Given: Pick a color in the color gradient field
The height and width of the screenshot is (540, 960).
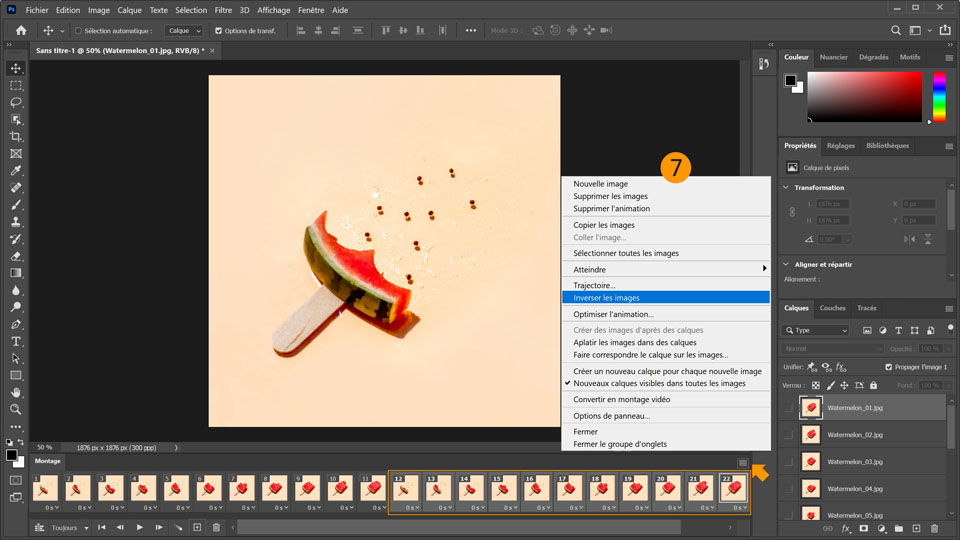Looking at the screenshot, I should coord(864,98).
